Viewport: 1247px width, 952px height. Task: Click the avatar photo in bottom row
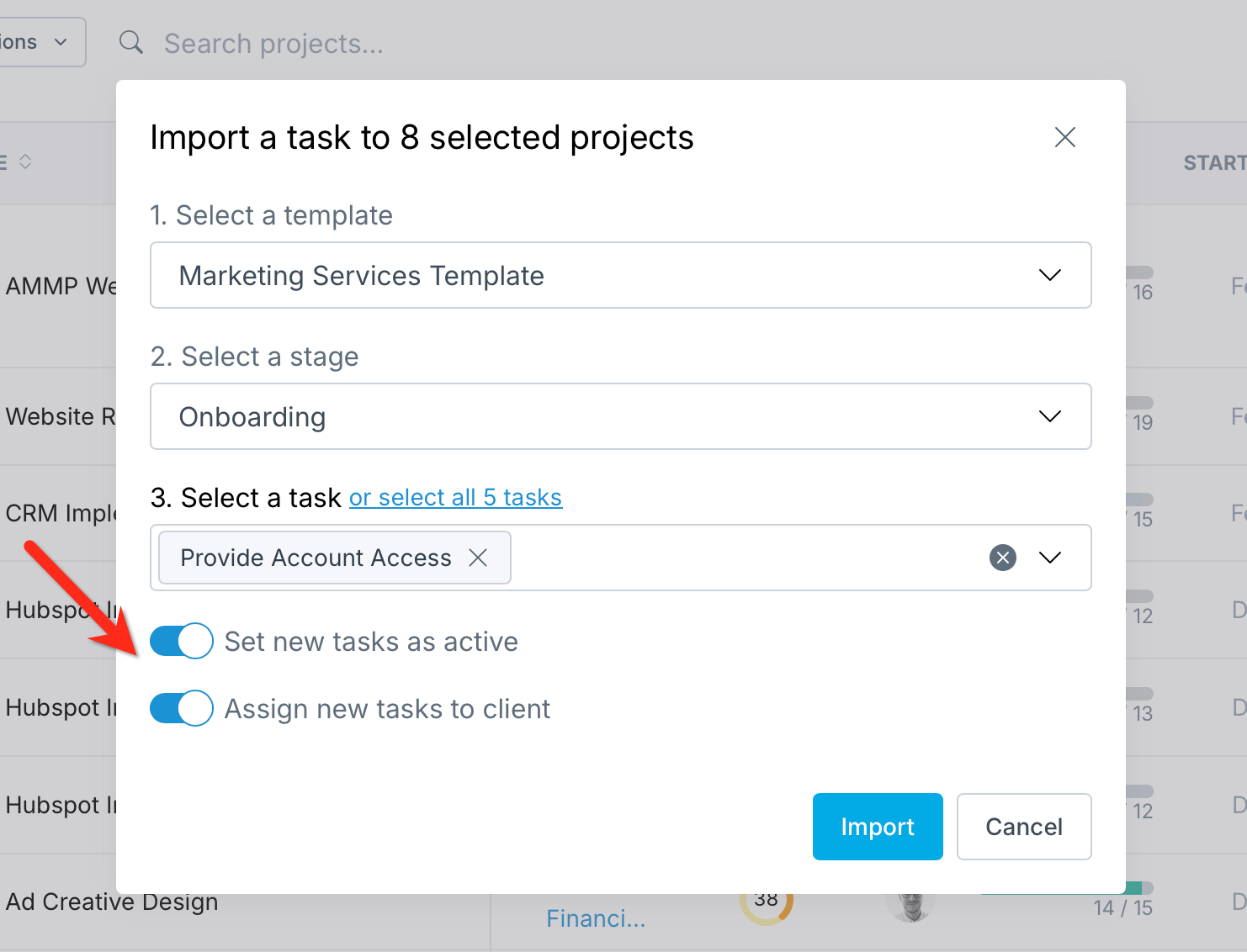[x=910, y=907]
